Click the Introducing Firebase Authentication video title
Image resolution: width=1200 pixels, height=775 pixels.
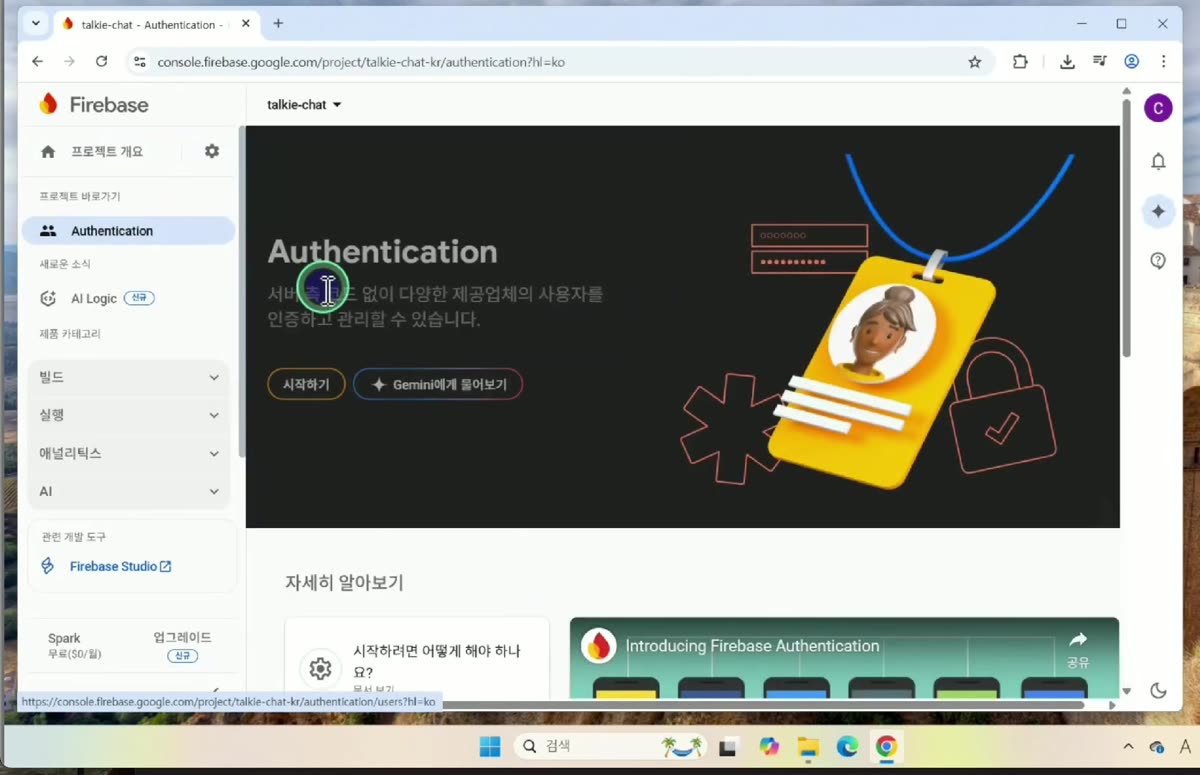coord(752,646)
